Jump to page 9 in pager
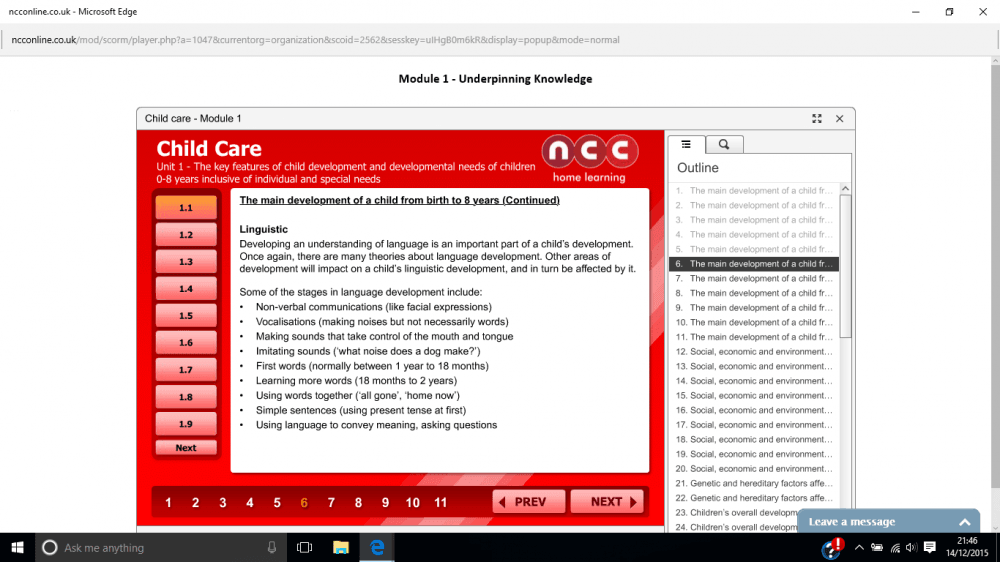 (385, 502)
